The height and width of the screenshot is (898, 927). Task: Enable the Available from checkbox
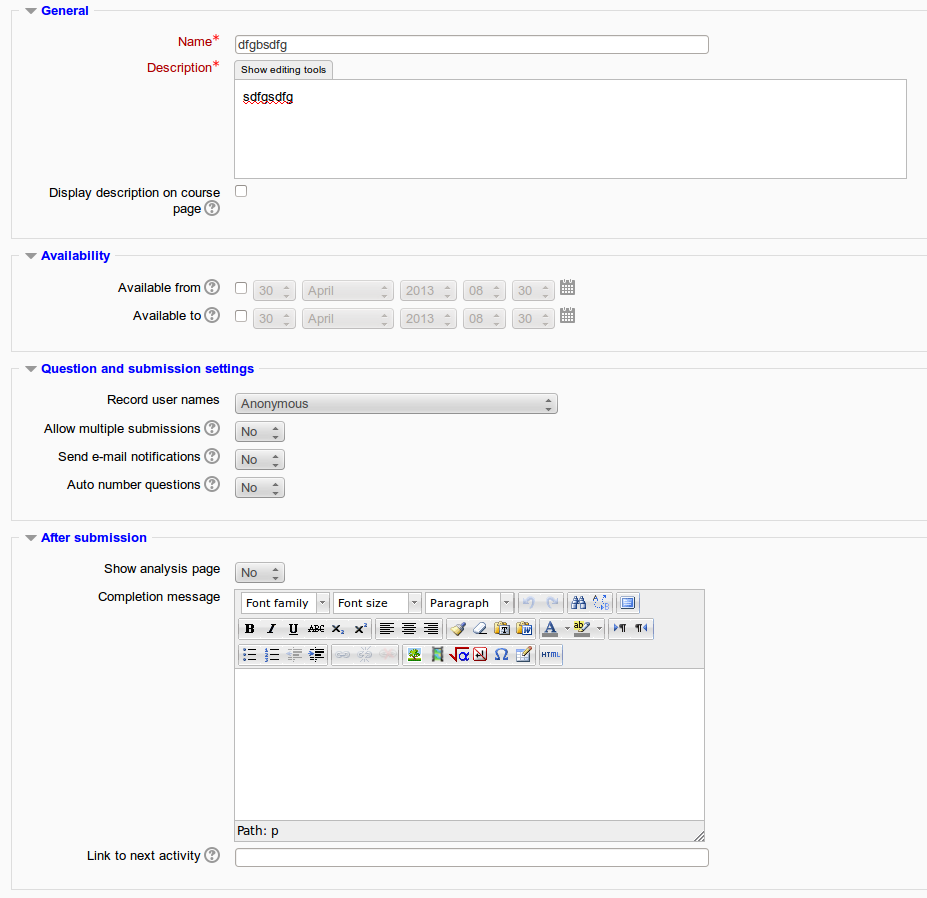coord(241,288)
